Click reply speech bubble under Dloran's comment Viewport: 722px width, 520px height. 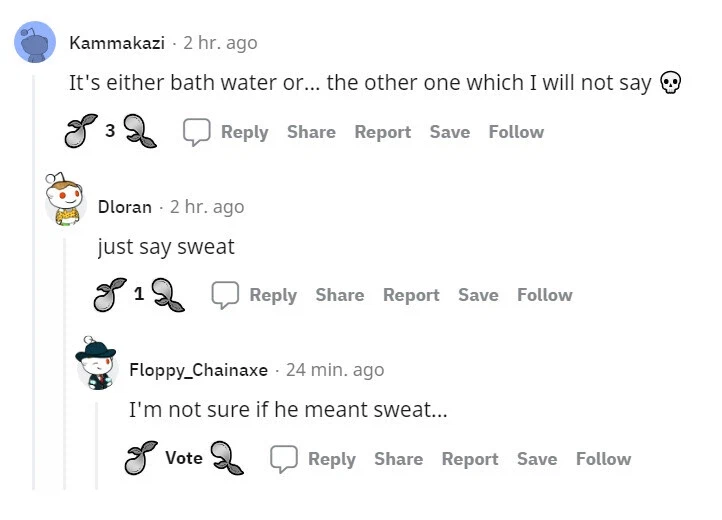[225, 295]
